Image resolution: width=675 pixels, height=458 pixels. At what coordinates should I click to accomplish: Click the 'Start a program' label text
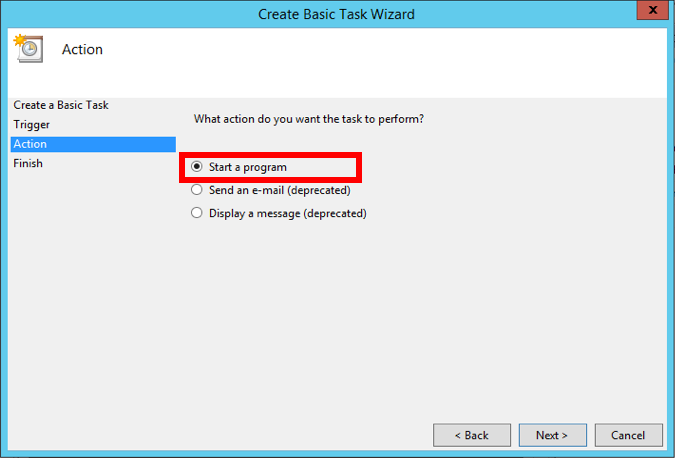click(248, 167)
